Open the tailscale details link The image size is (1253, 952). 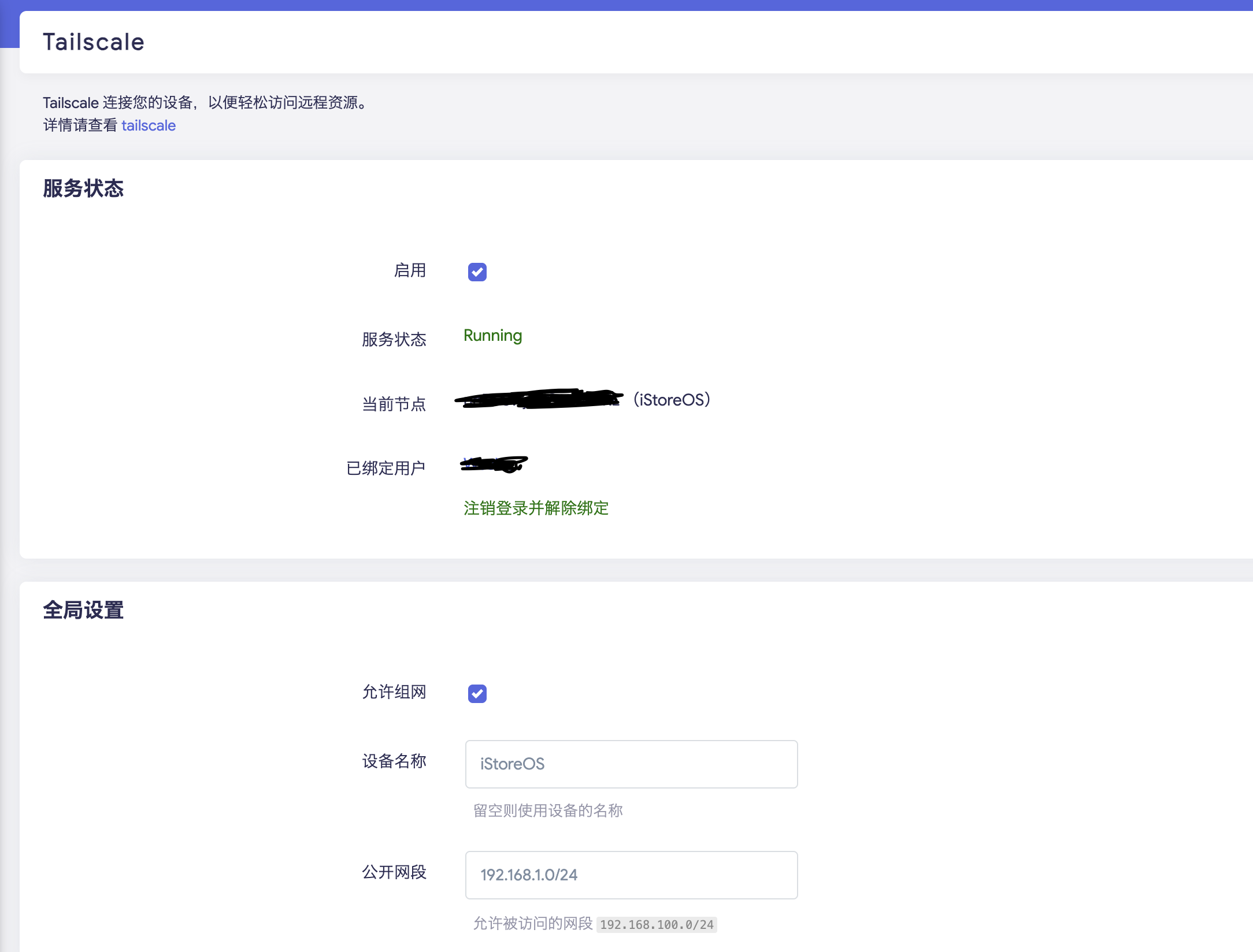click(x=149, y=125)
